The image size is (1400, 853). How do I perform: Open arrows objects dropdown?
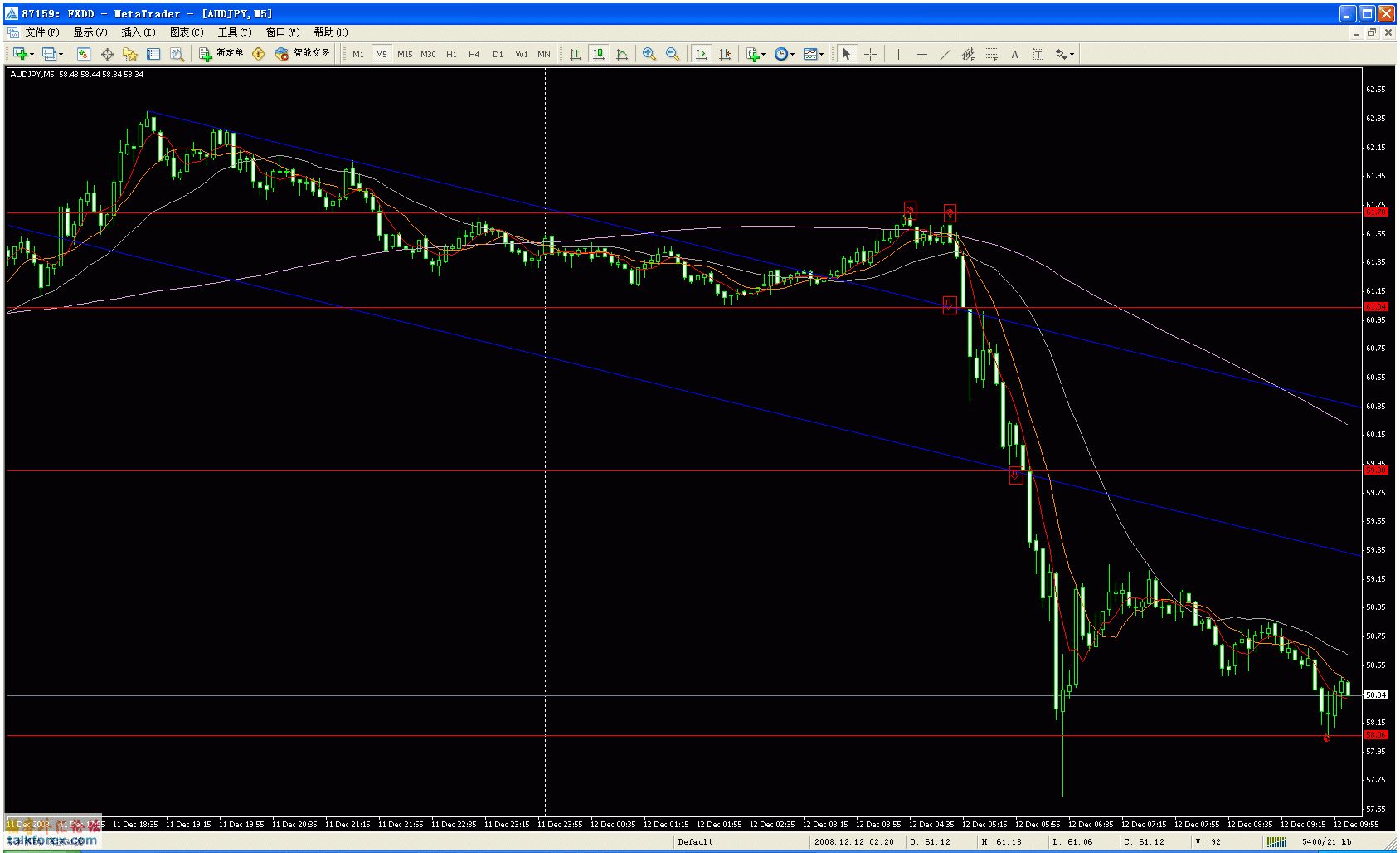tap(1064, 54)
